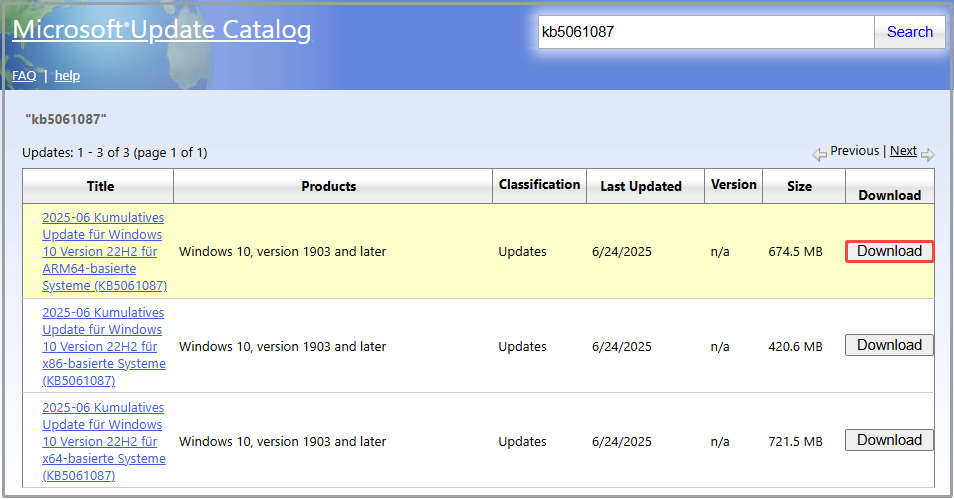Open the x64-basierte Systeme update title link
Image resolution: width=954 pixels, height=499 pixels.
104,441
